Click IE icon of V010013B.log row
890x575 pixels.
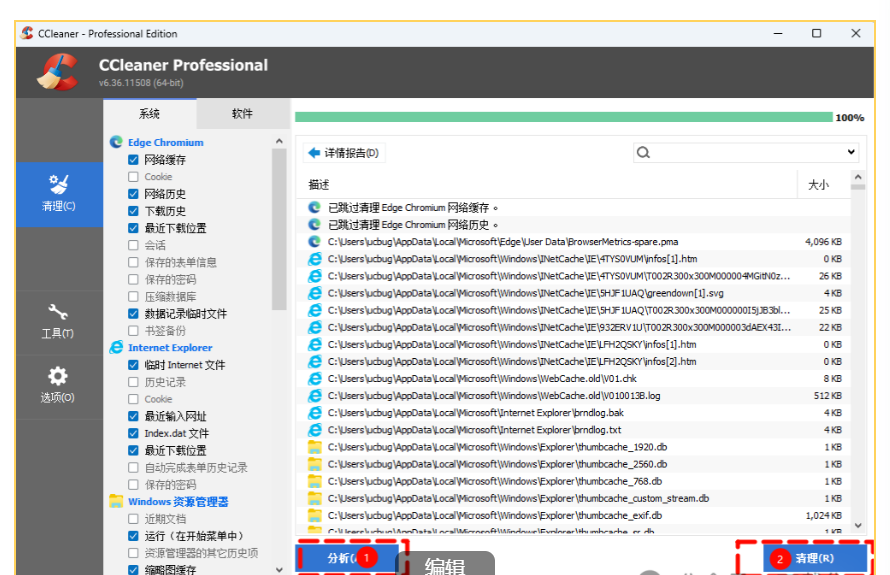click(314, 396)
